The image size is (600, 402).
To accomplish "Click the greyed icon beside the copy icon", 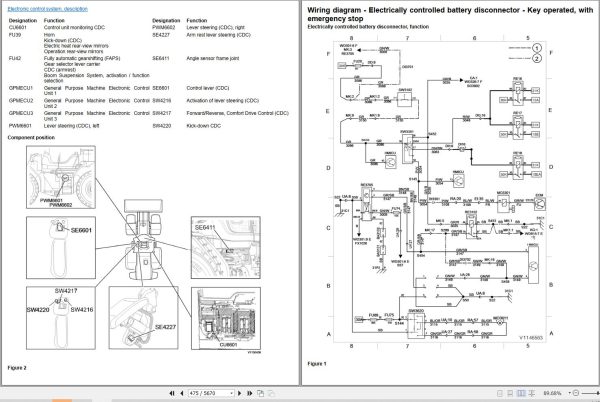I will click(271, 393).
